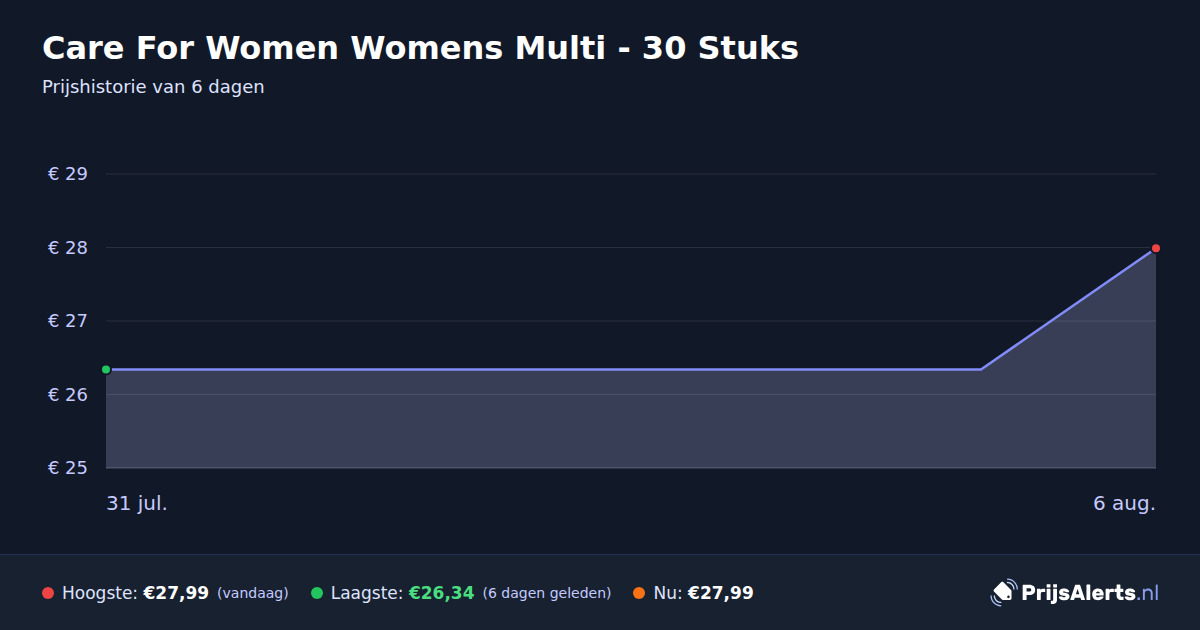Click the Prijshistorie van 6 dagen subtitle
The height and width of the screenshot is (630, 1200).
pyautogui.click(x=153, y=87)
